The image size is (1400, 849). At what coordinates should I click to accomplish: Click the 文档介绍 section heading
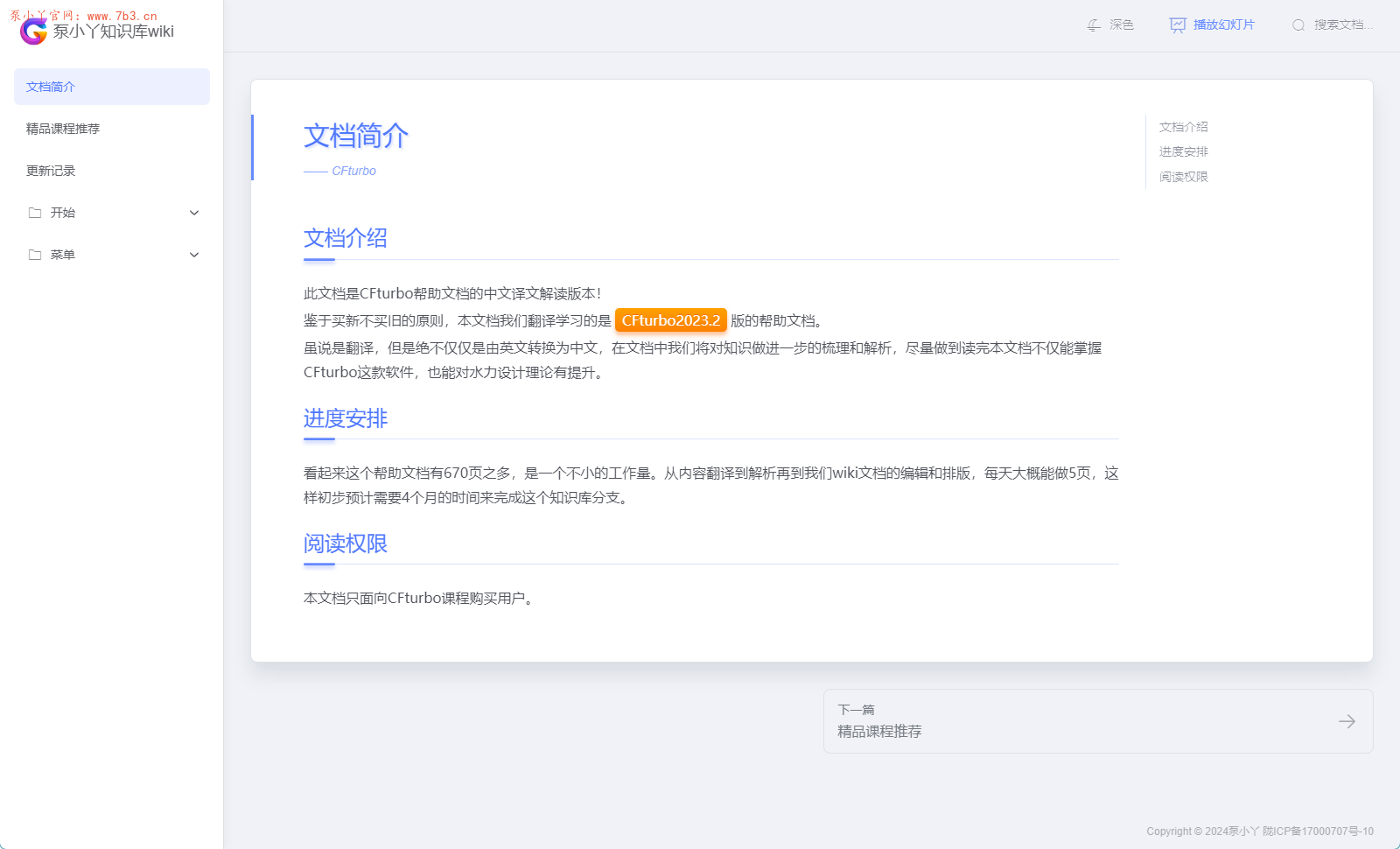[x=346, y=238]
